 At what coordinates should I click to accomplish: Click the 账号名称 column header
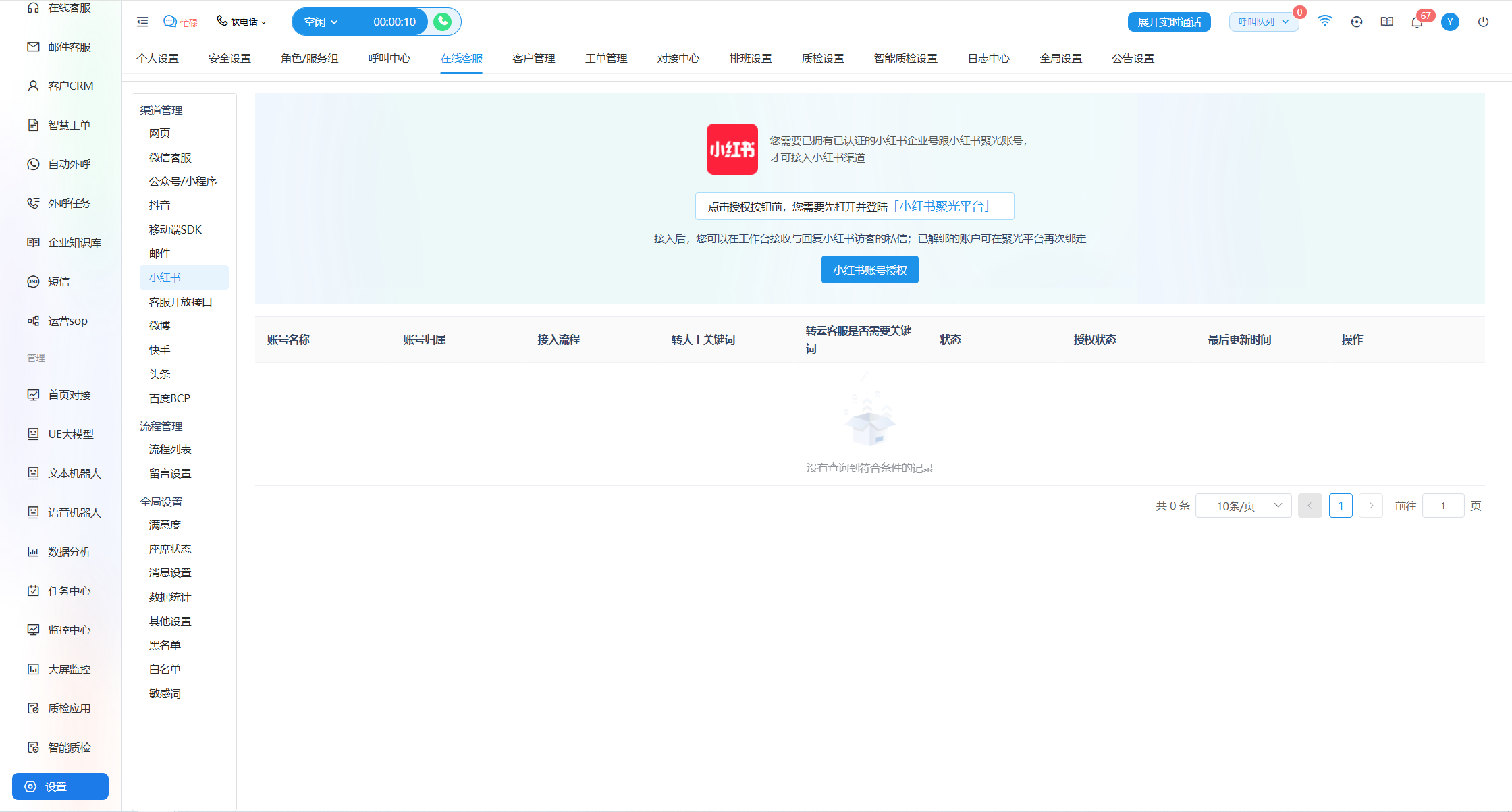[288, 340]
